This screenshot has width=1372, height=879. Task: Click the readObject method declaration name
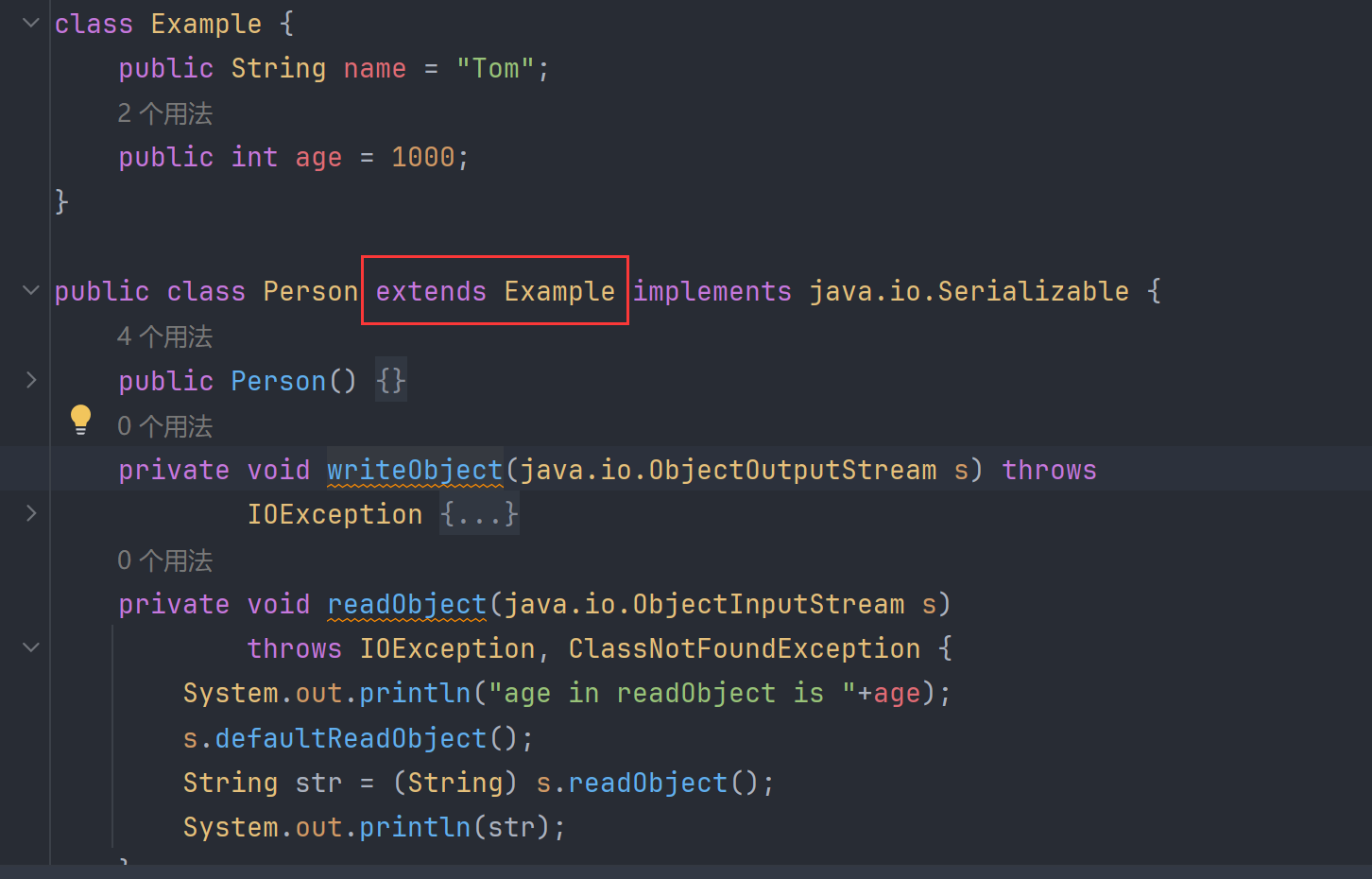click(407, 604)
